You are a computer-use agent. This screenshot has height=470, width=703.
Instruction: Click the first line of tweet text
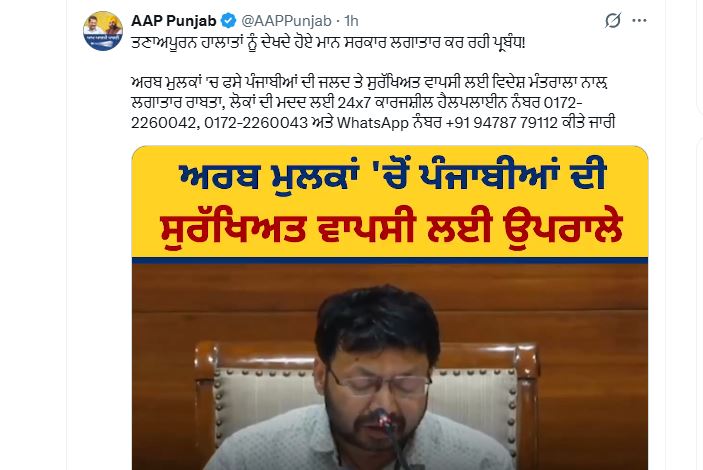[328, 43]
